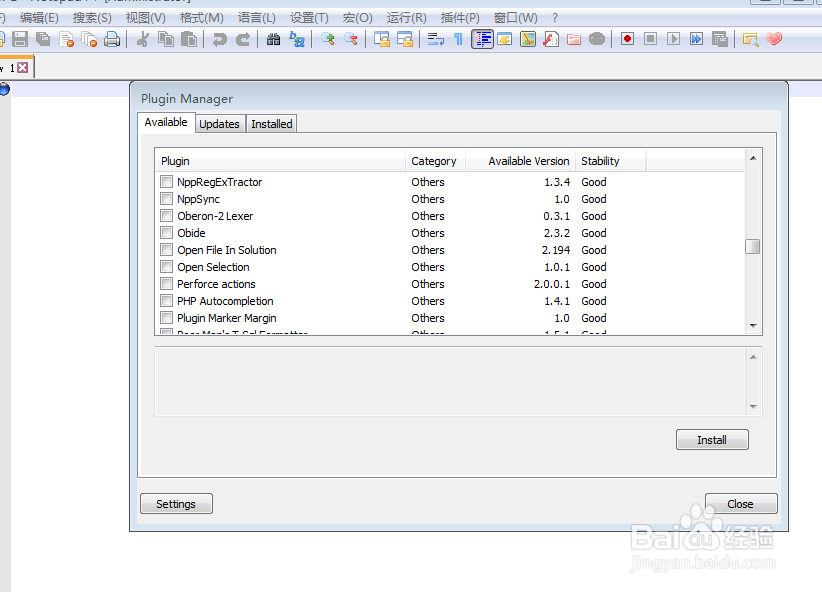Image resolution: width=822 pixels, height=592 pixels.
Task: Open the 宏(O) menu
Action: point(358,18)
